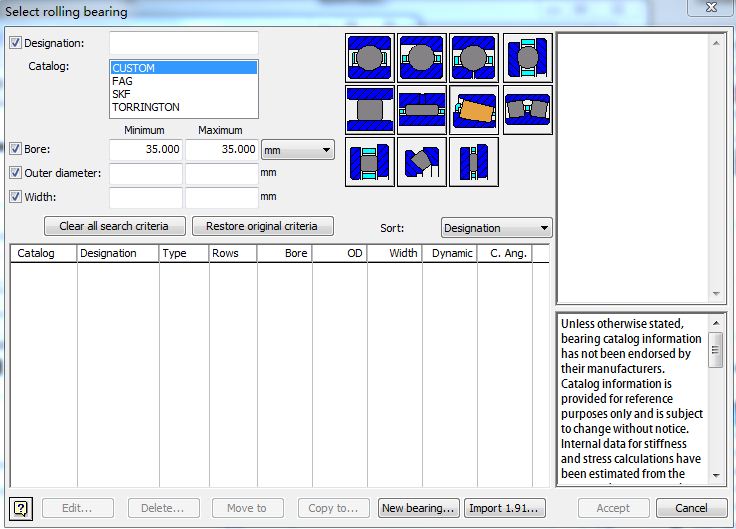Click the Catalog column header
The width and height of the screenshot is (736, 529).
(44, 253)
